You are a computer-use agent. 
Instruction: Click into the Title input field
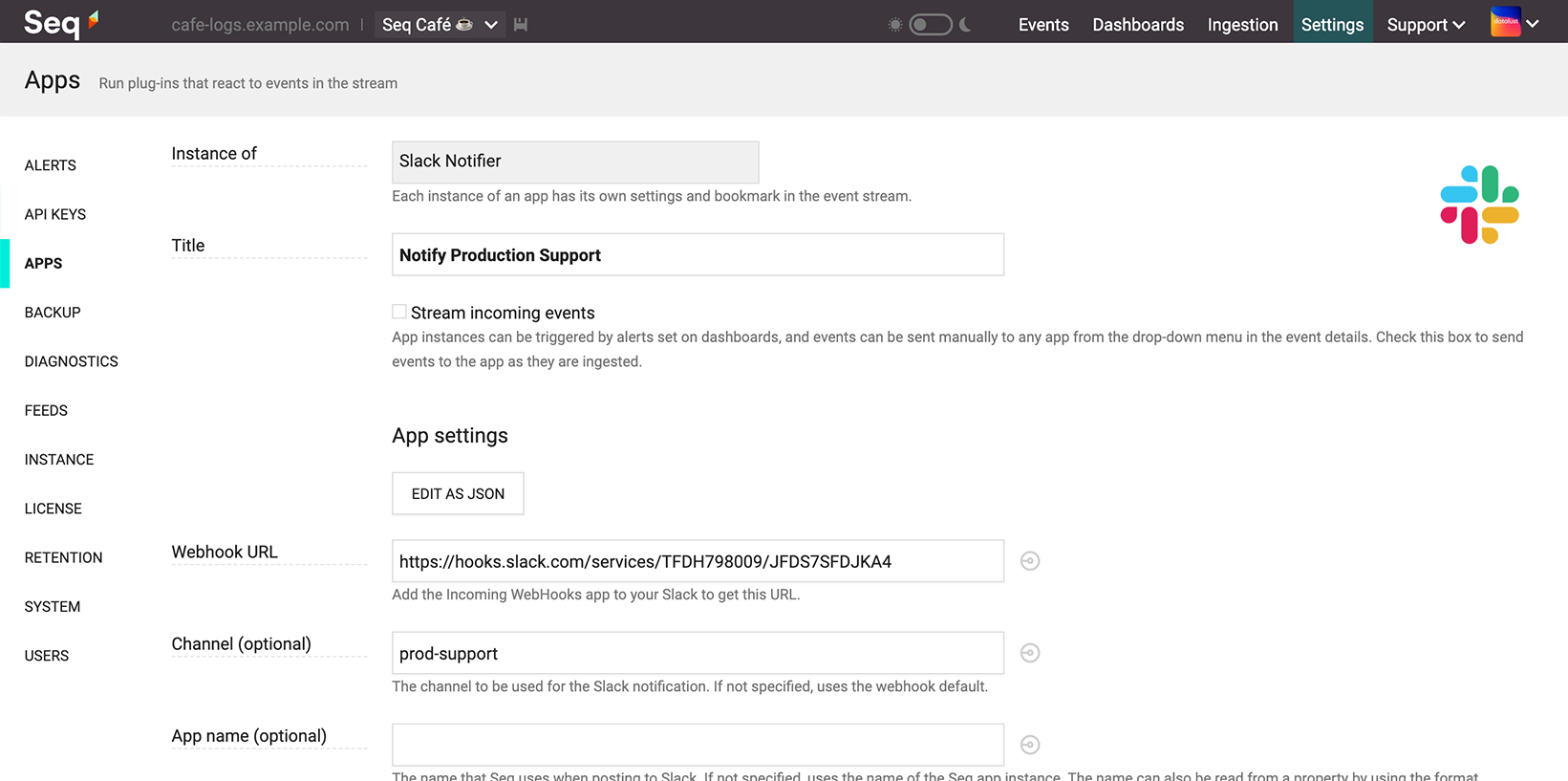[x=698, y=255]
